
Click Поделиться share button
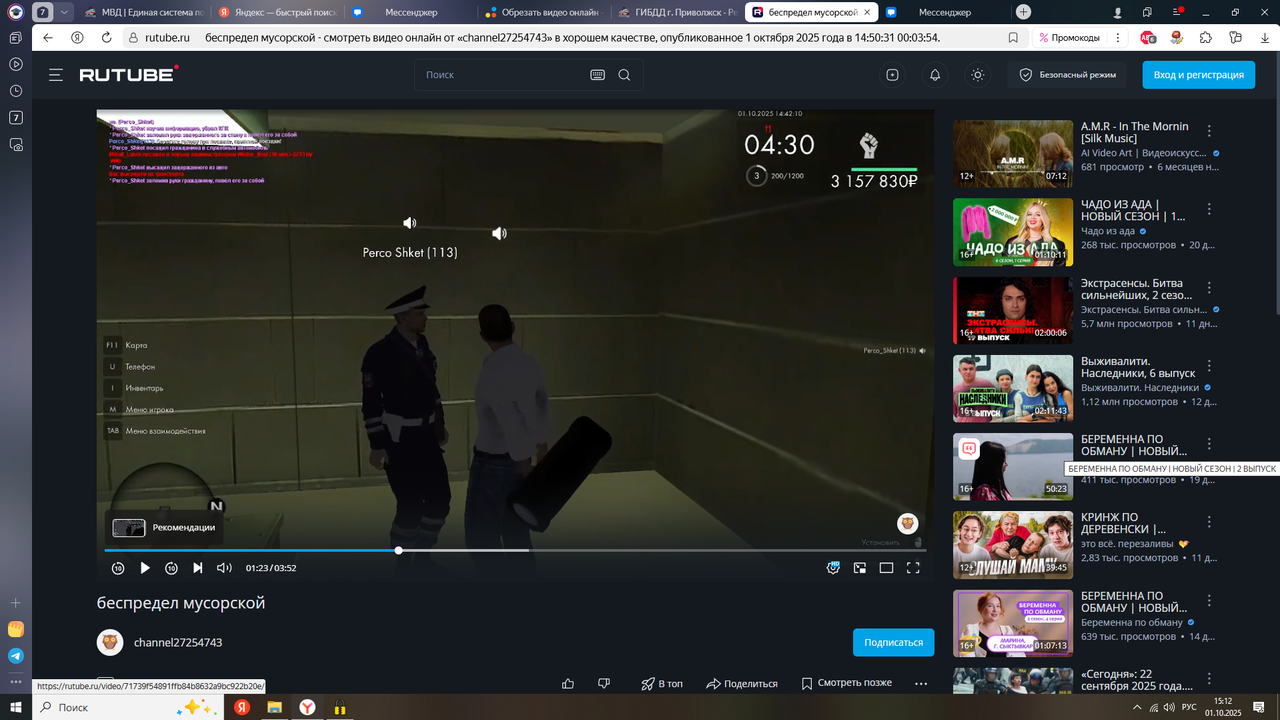coord(742,684)
